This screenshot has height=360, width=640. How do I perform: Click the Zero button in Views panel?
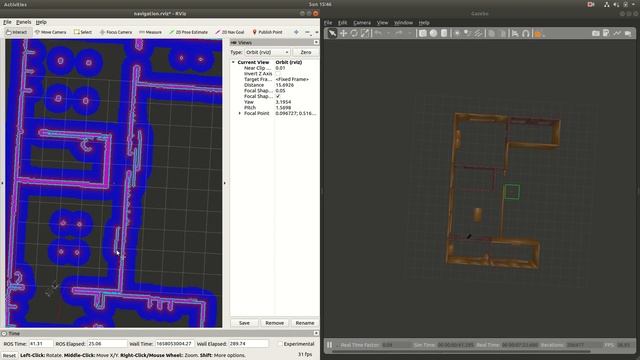[x=306, y=52]
